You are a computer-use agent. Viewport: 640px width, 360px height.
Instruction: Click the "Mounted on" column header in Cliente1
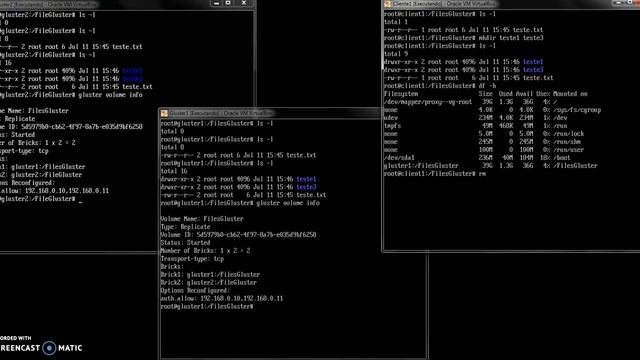(x=570, y=94)
